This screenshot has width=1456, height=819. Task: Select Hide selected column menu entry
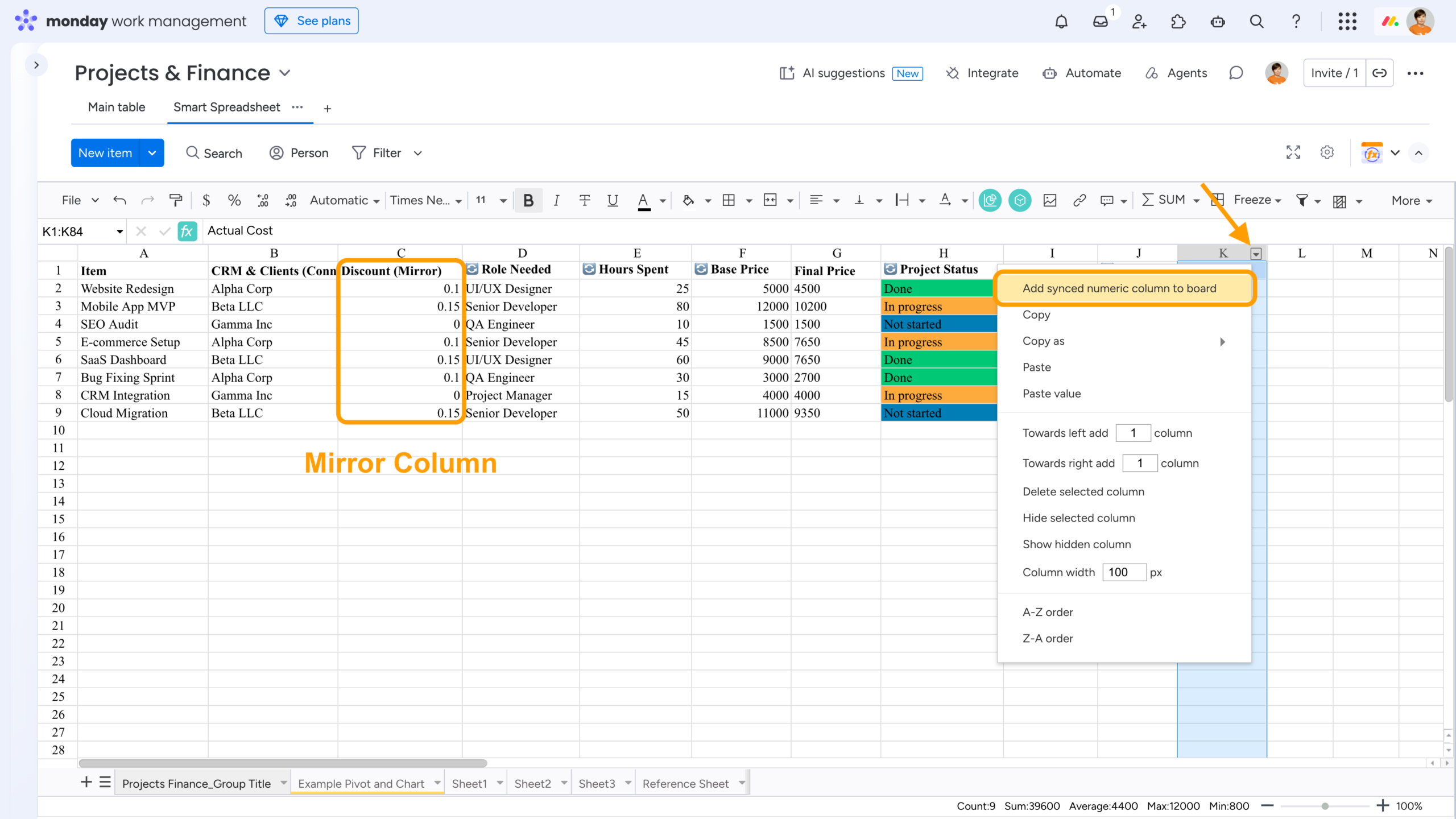tap(1078, 518)
